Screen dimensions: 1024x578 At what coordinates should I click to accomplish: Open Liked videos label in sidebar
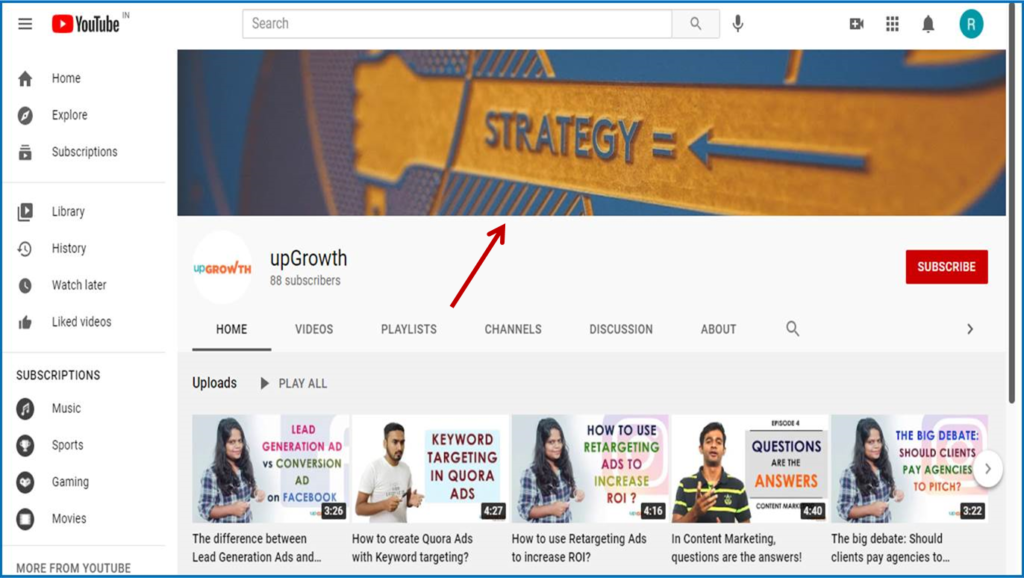click(81, 321)
